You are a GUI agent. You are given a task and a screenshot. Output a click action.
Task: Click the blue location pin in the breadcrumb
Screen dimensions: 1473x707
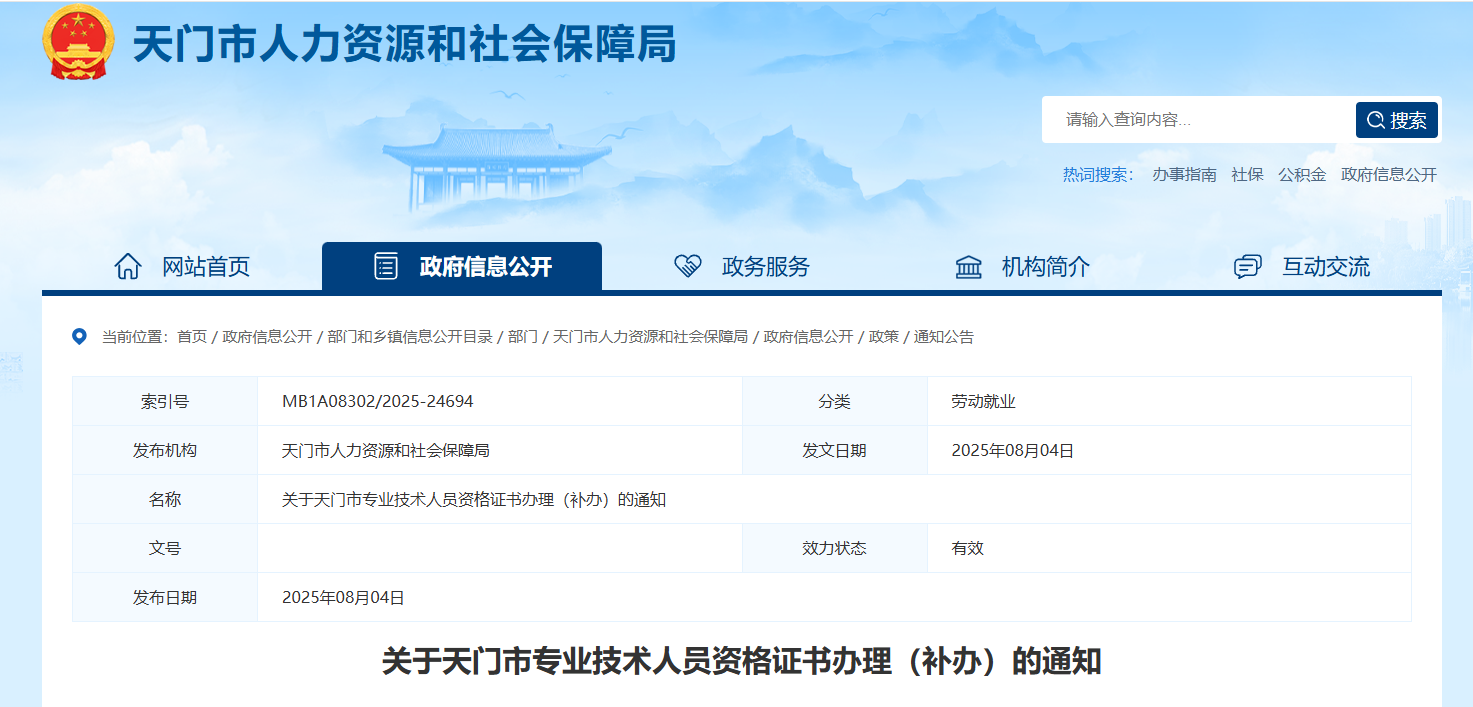click(80, 337)
